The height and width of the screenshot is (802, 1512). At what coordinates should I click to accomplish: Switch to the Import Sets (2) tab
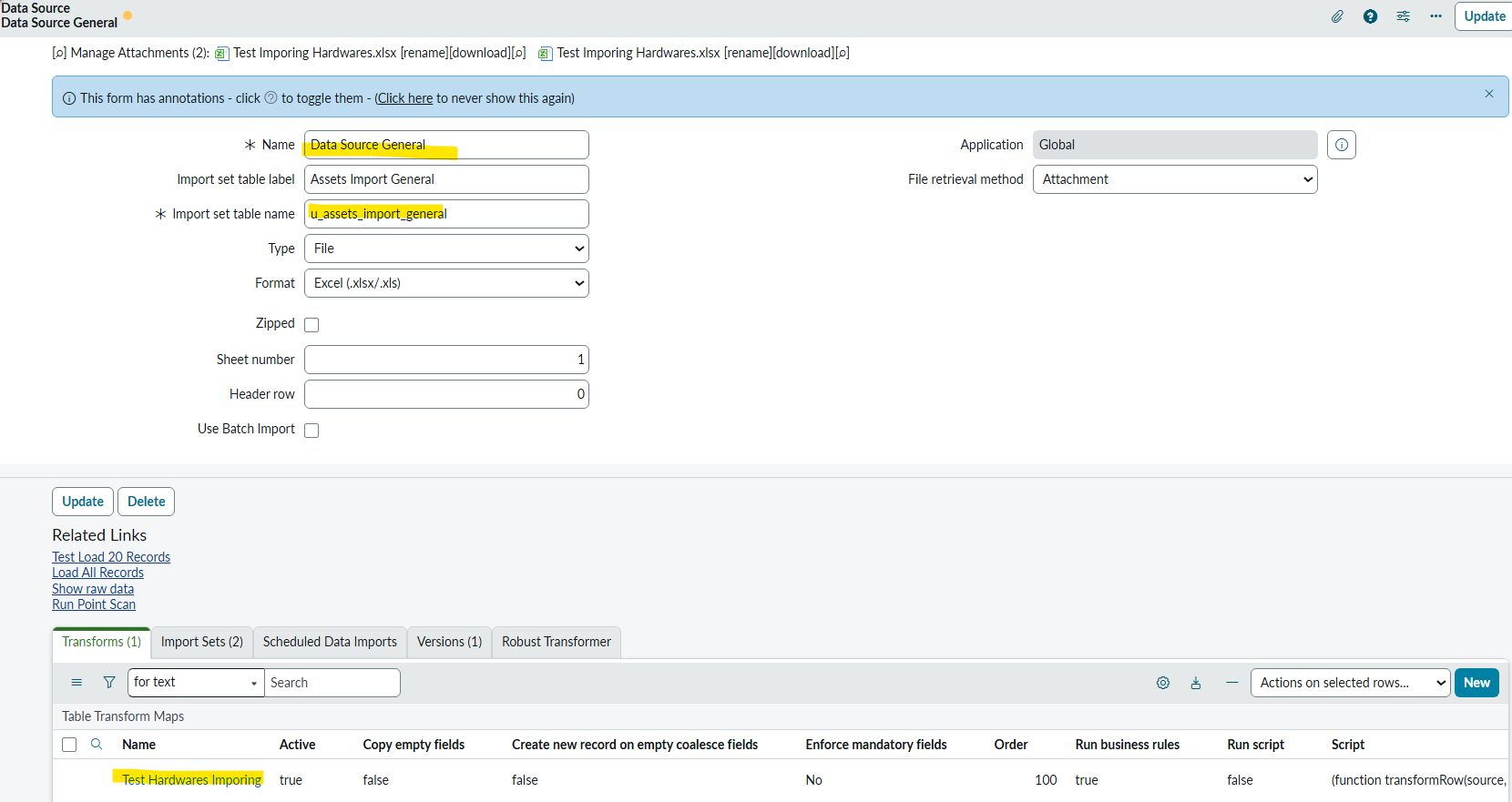201,642
